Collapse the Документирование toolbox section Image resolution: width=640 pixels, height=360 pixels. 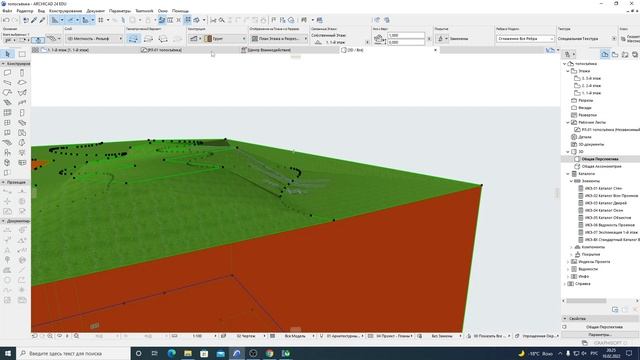[x=3, y=221]
